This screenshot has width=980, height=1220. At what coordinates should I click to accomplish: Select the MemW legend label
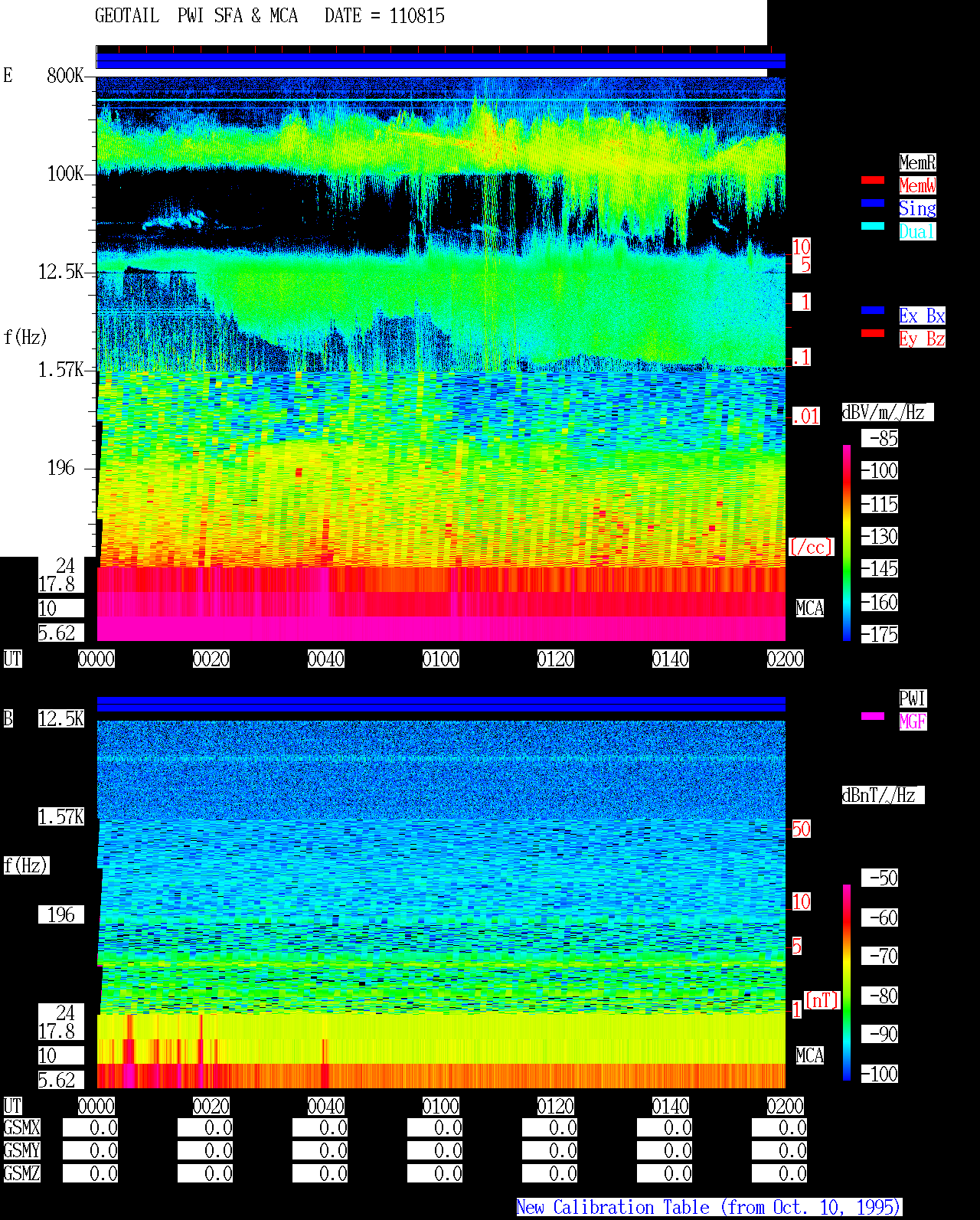tap(917, 185)
